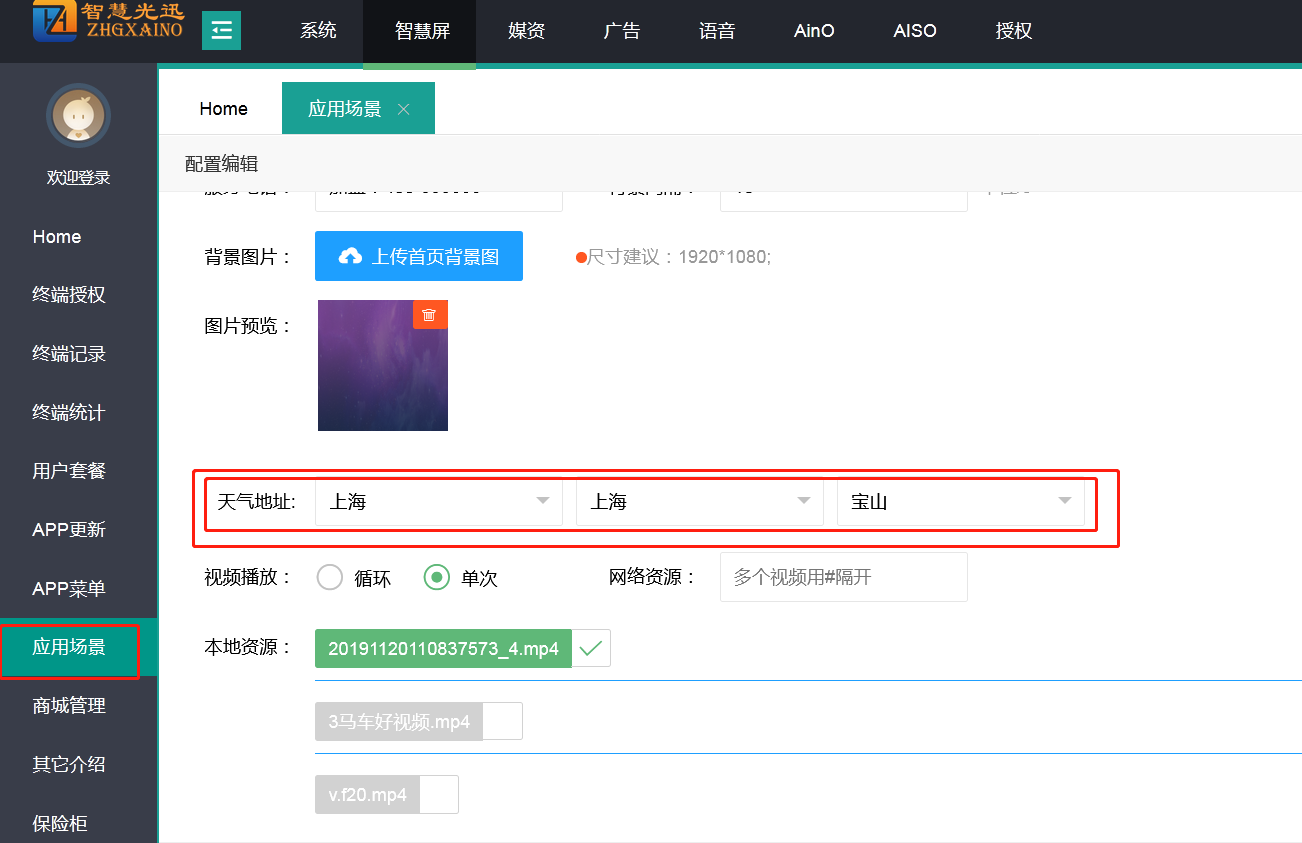Open the 语音 top menu

click(x=717, y=31)
